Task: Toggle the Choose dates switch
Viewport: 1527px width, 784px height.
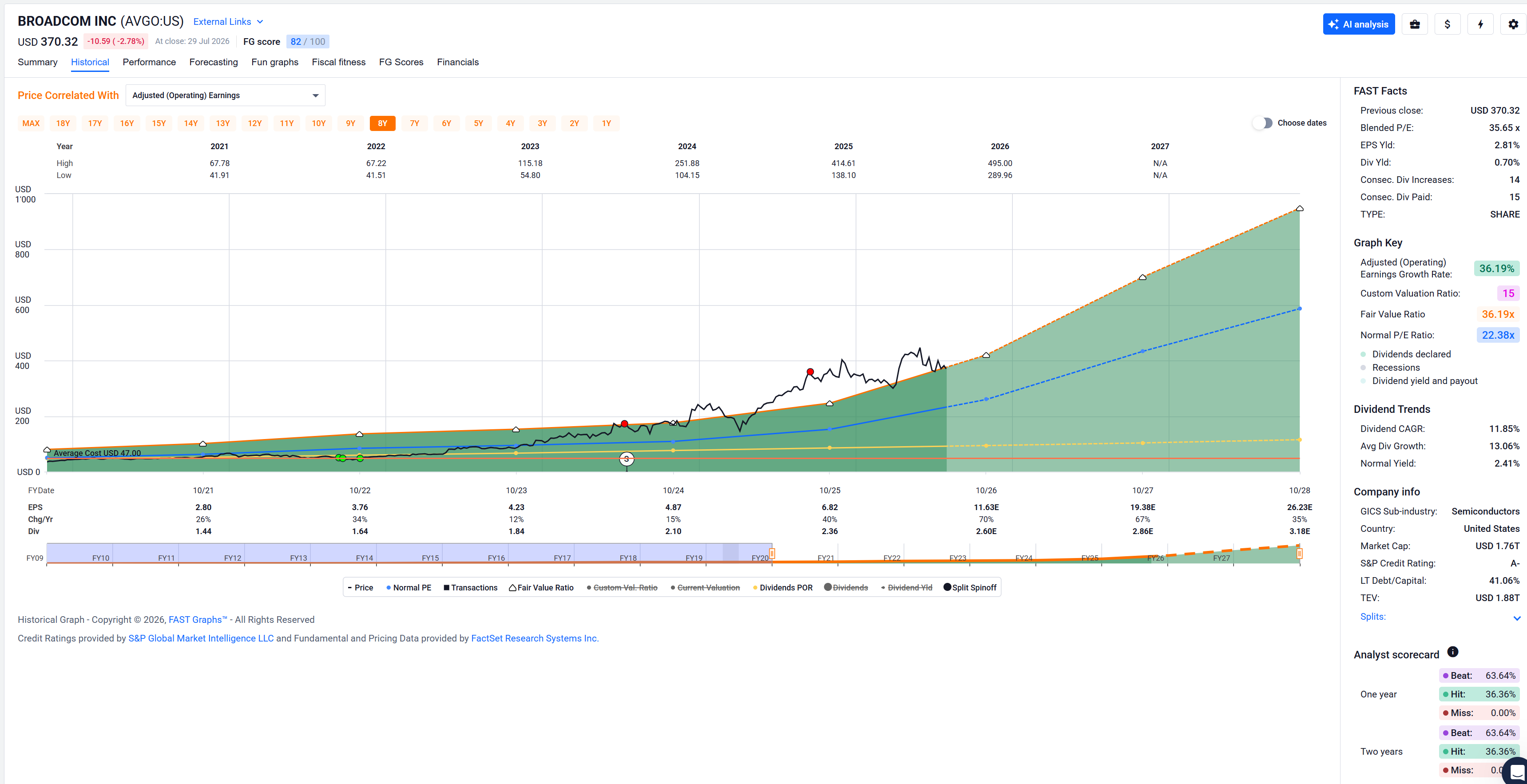Action: click(x=1263, y=123)
